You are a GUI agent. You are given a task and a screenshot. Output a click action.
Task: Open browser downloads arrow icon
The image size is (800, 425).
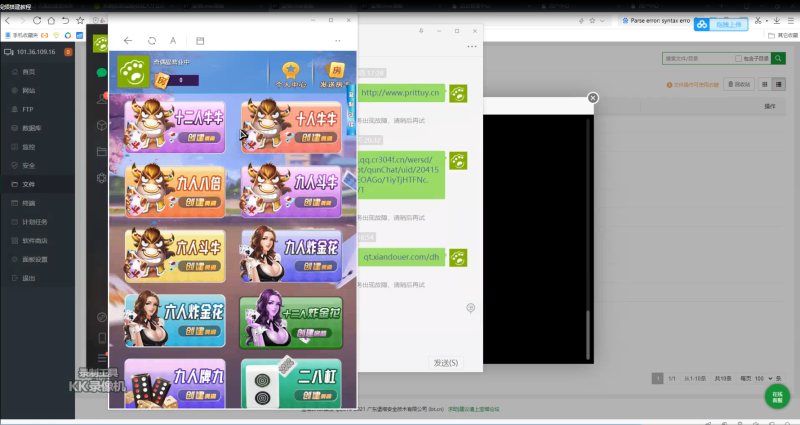[x=777, y=21]
